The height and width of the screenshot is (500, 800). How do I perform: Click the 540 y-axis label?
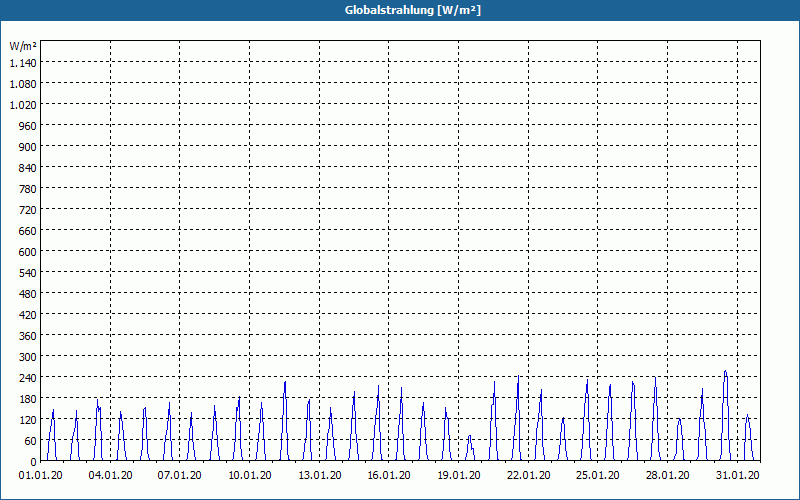point(28,273)
